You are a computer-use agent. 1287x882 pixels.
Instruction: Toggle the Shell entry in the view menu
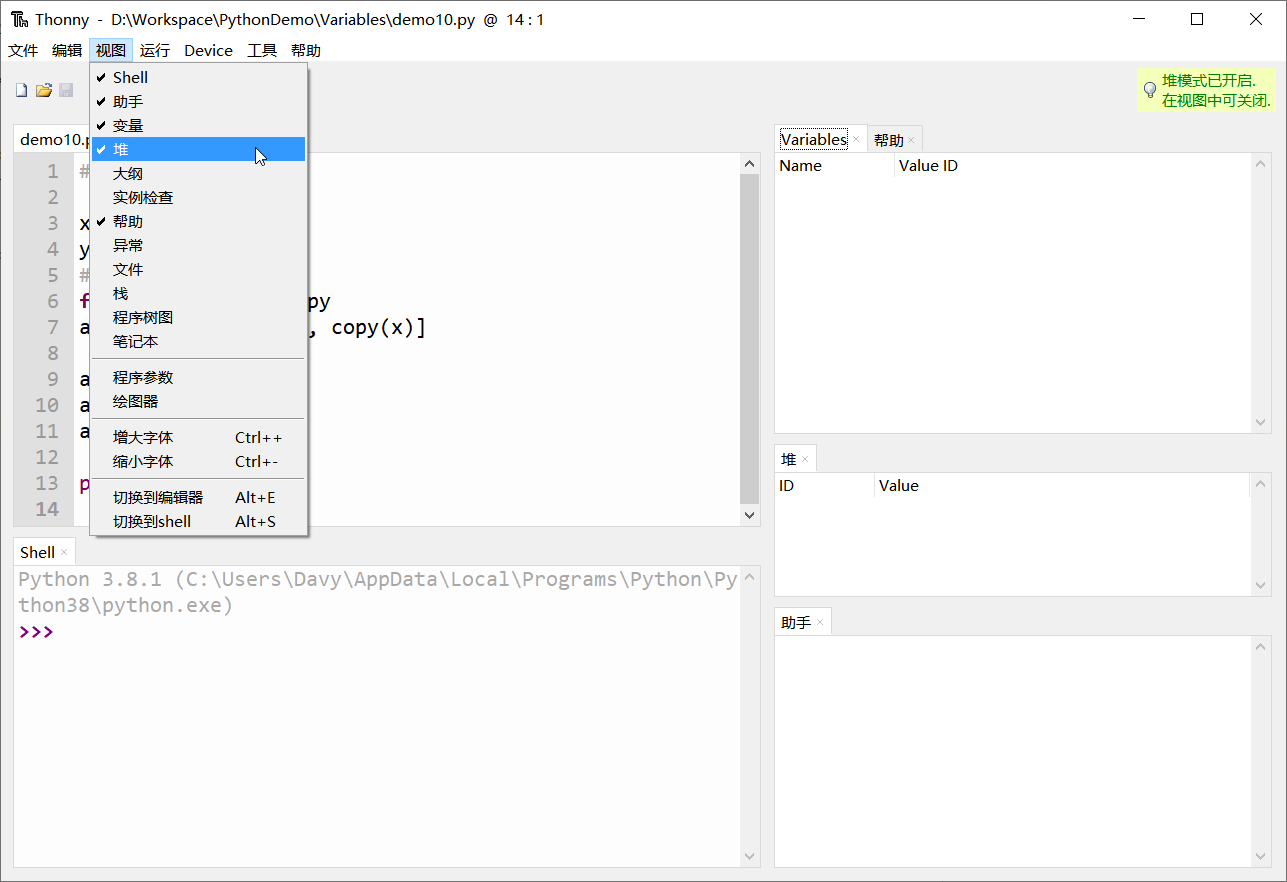[x=129, y=77]
